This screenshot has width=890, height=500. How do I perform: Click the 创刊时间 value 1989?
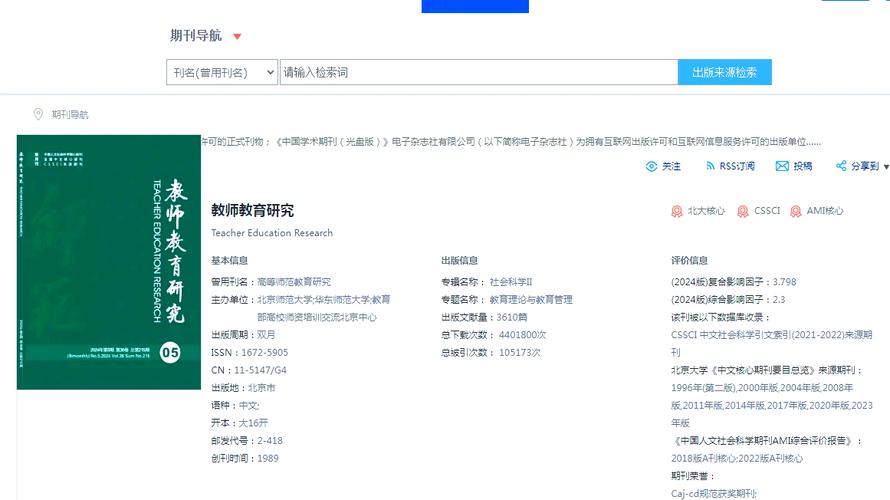pyautogui.click(x=268, y=458)
